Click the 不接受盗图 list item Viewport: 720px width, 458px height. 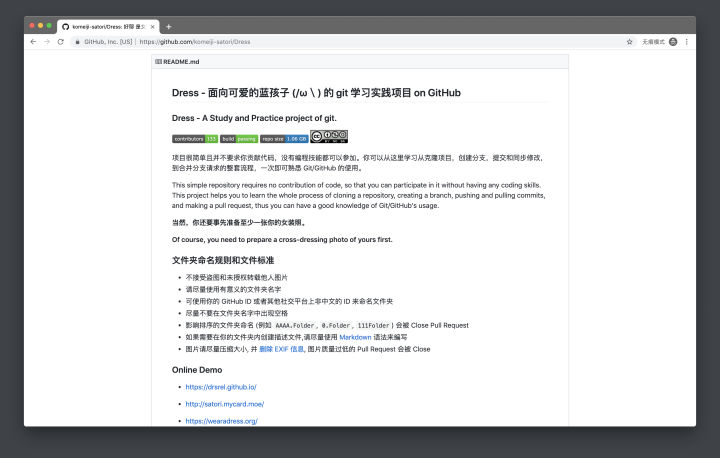click(236, 277)
